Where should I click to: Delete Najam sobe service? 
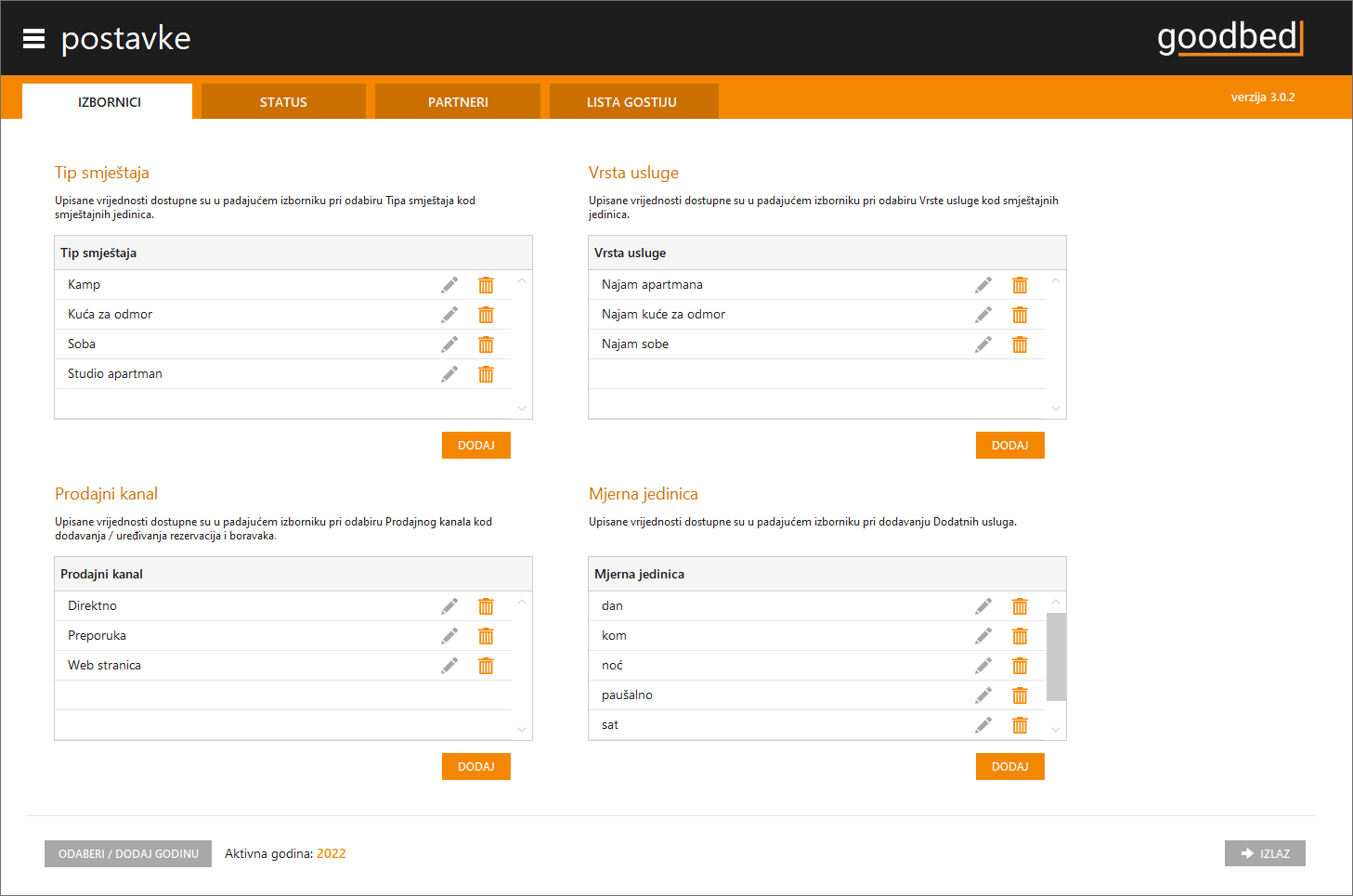pyautogui.click(x=1020, y=344)
